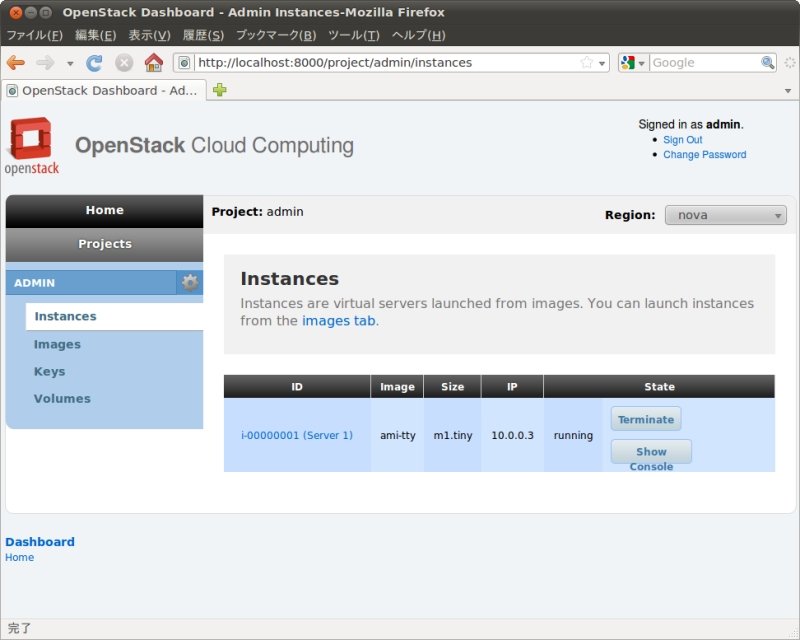Select Keys in the sidebar
The height and width of the screenshot is (640, 800).
tap(49, 372)
